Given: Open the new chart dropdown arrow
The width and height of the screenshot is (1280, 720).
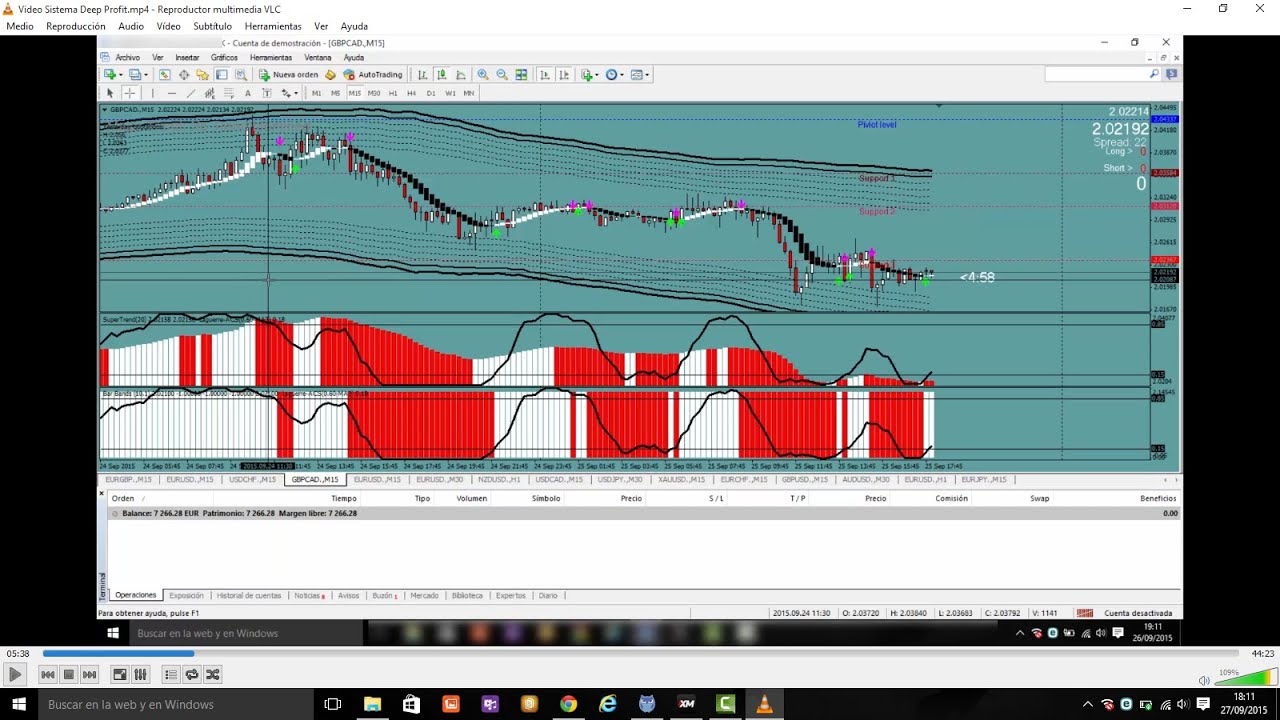Looking at the screenshot, I should [121, 75].
